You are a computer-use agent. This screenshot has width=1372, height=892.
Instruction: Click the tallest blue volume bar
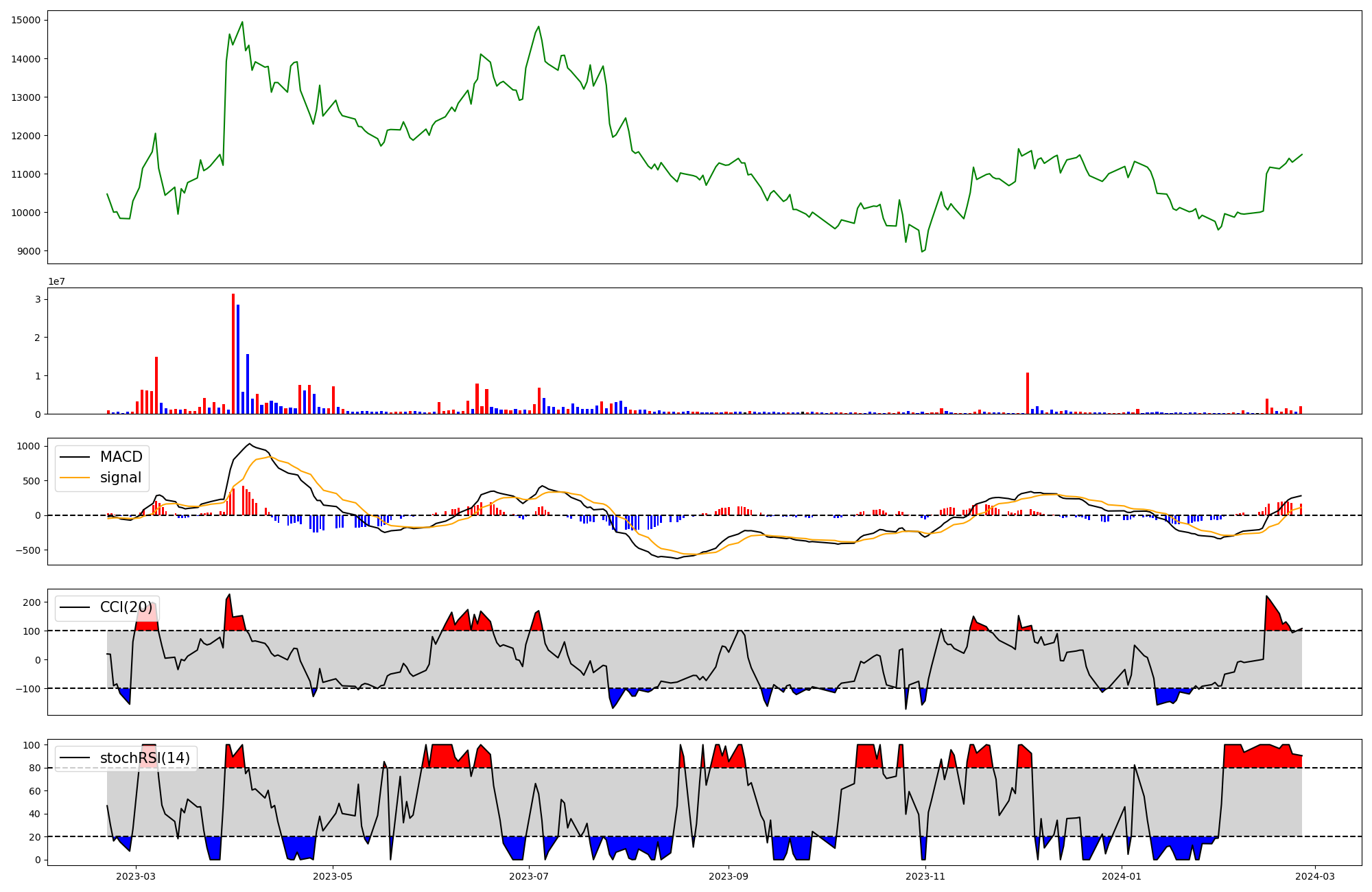(238, 359)
